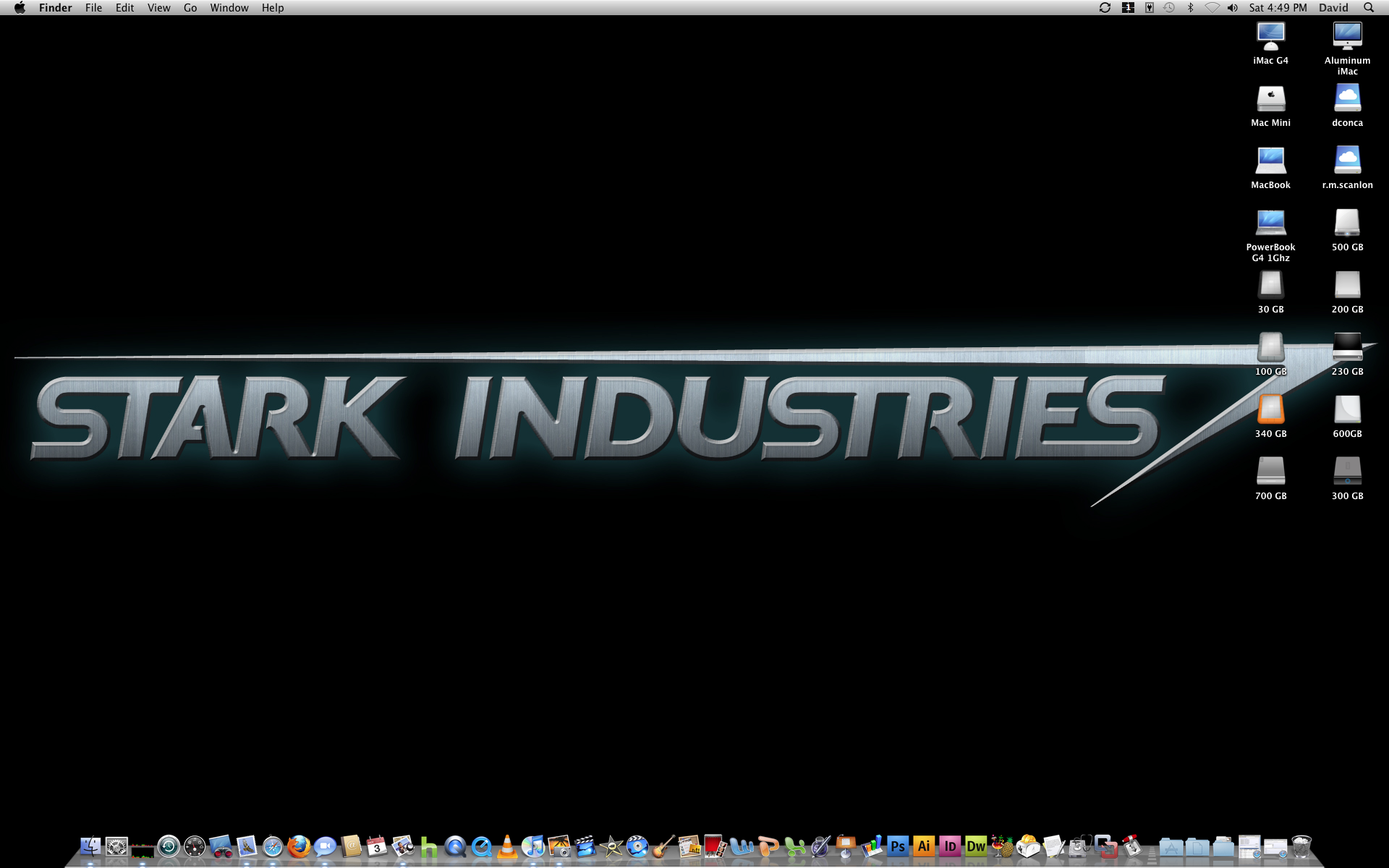Open the Finder menu
The width and height of the screenshot is (1389, 868).
pyautogui.click(x=56, y=7)
